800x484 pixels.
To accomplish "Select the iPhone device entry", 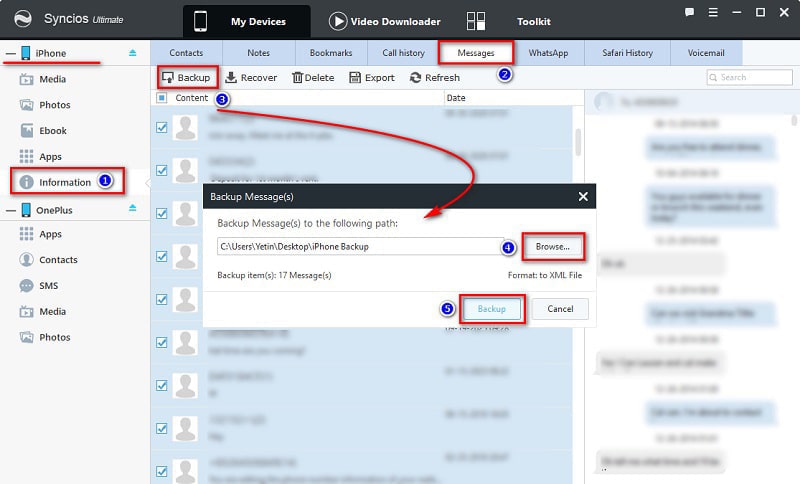I will point(51,53).
